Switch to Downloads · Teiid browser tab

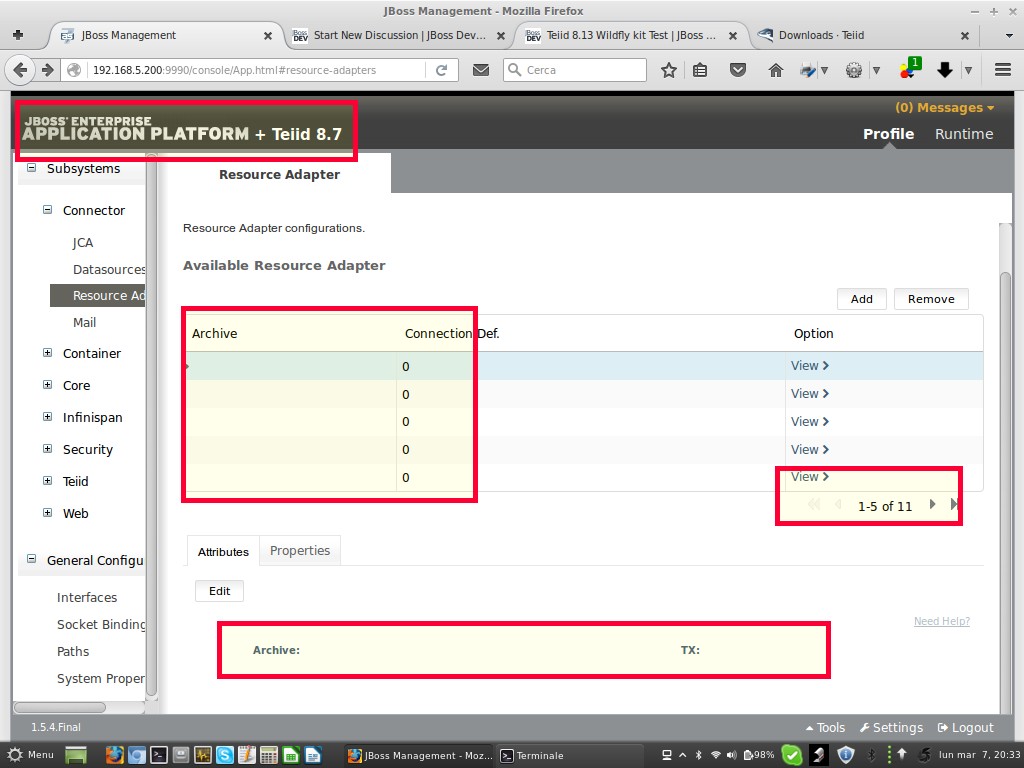(821, 35)
